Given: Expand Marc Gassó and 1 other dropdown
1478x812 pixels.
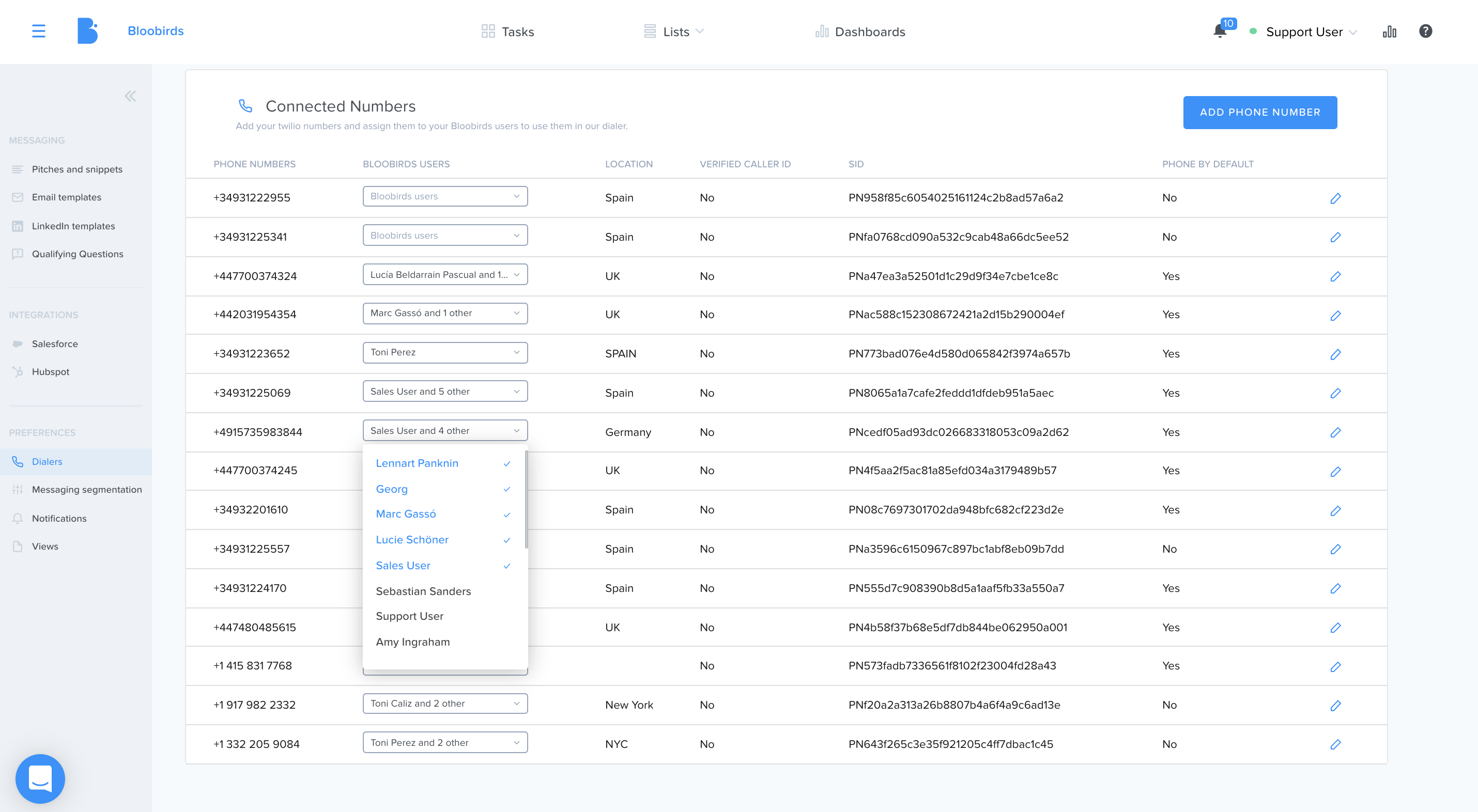Looking at the screenshot, I should (x=444, y=313).
